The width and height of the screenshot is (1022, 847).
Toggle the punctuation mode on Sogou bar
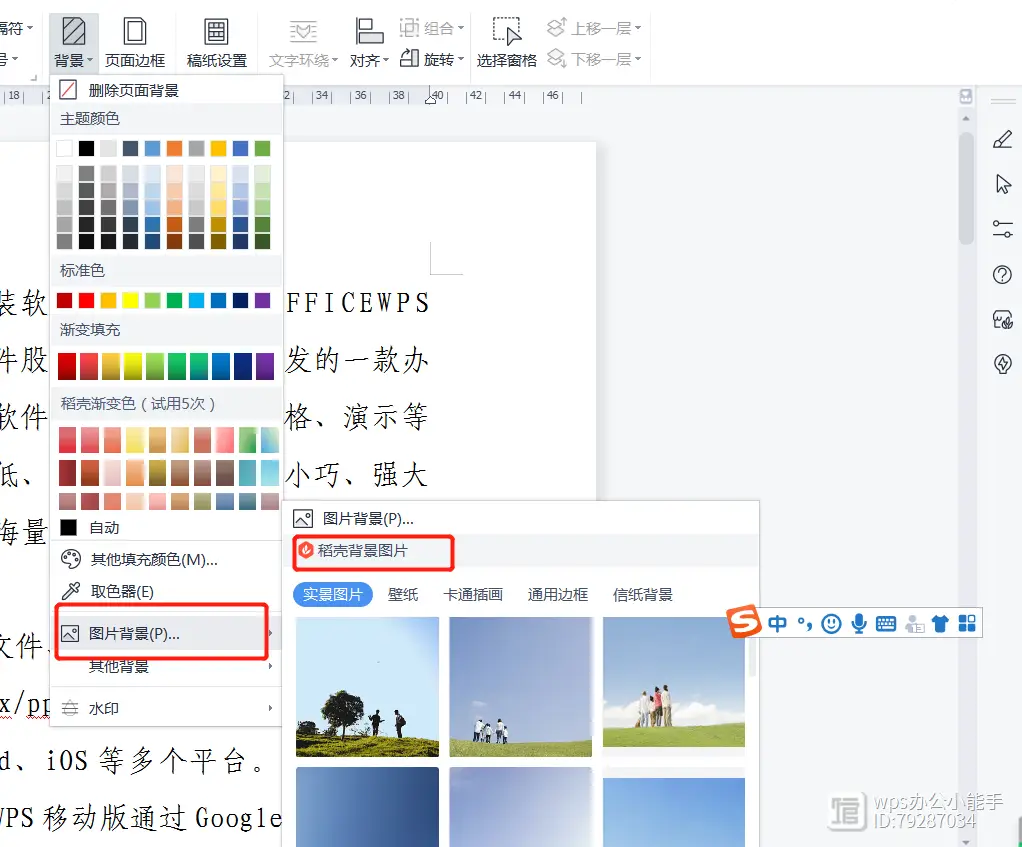pyautogui.click(x=804, y=624)
